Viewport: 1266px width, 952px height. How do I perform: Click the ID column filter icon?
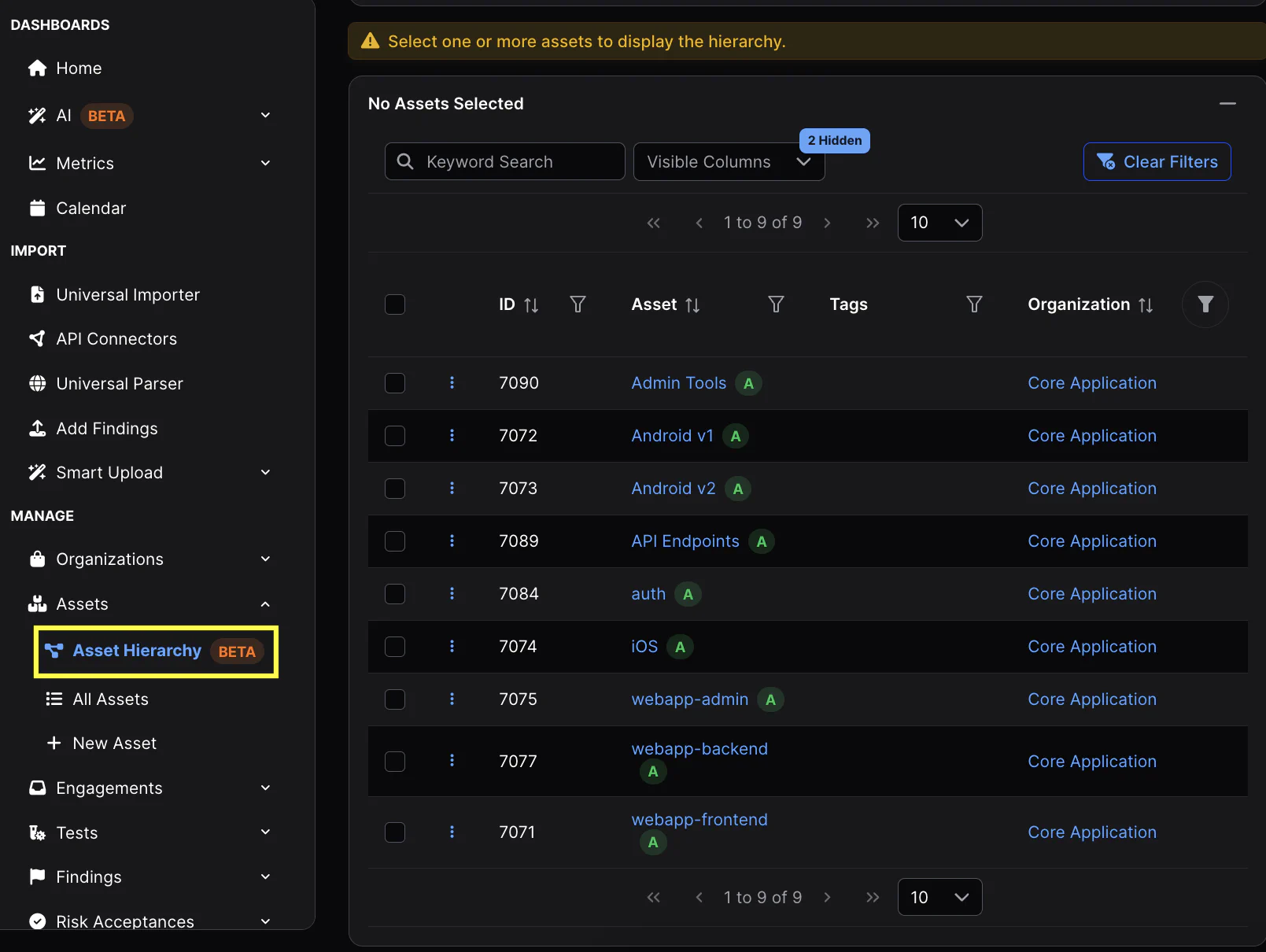(x=578, y=304)
